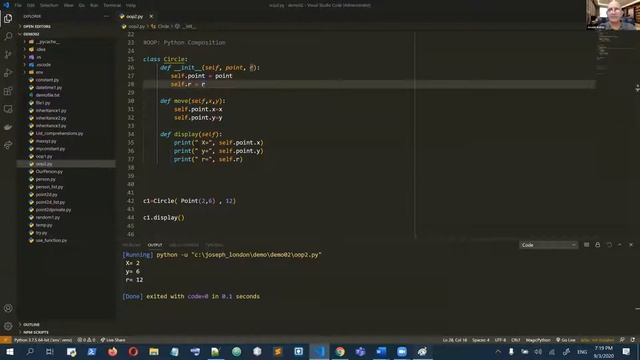Image resolution: width=640 pixels, height=360 pixels.
Task: Open Firefox from the taskbar
Action: (x=112, y=351)
